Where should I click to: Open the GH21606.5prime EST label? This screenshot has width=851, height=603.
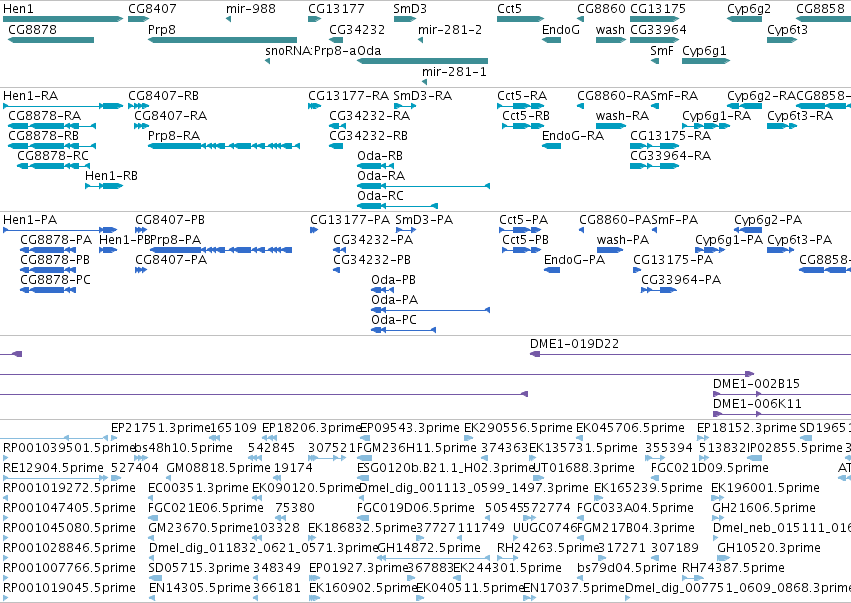[x=764, y=507]
